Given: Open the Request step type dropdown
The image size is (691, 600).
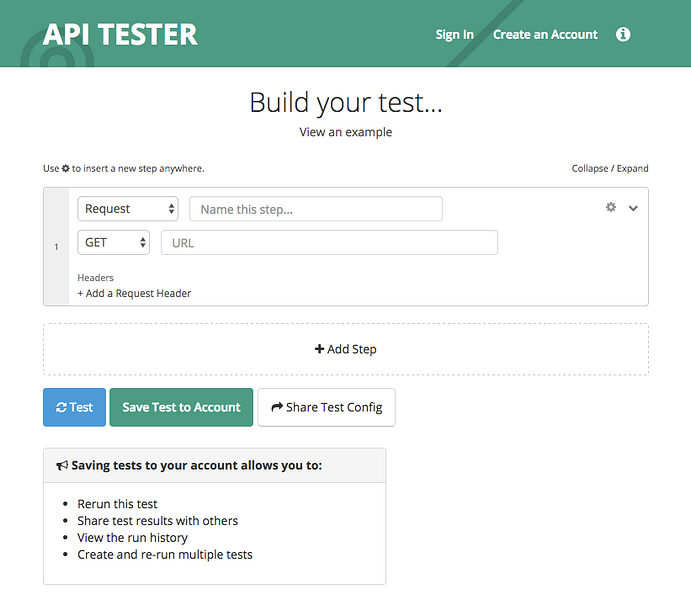Looking at the screenshot, I should pyautogui.click(x=128, y=209).
